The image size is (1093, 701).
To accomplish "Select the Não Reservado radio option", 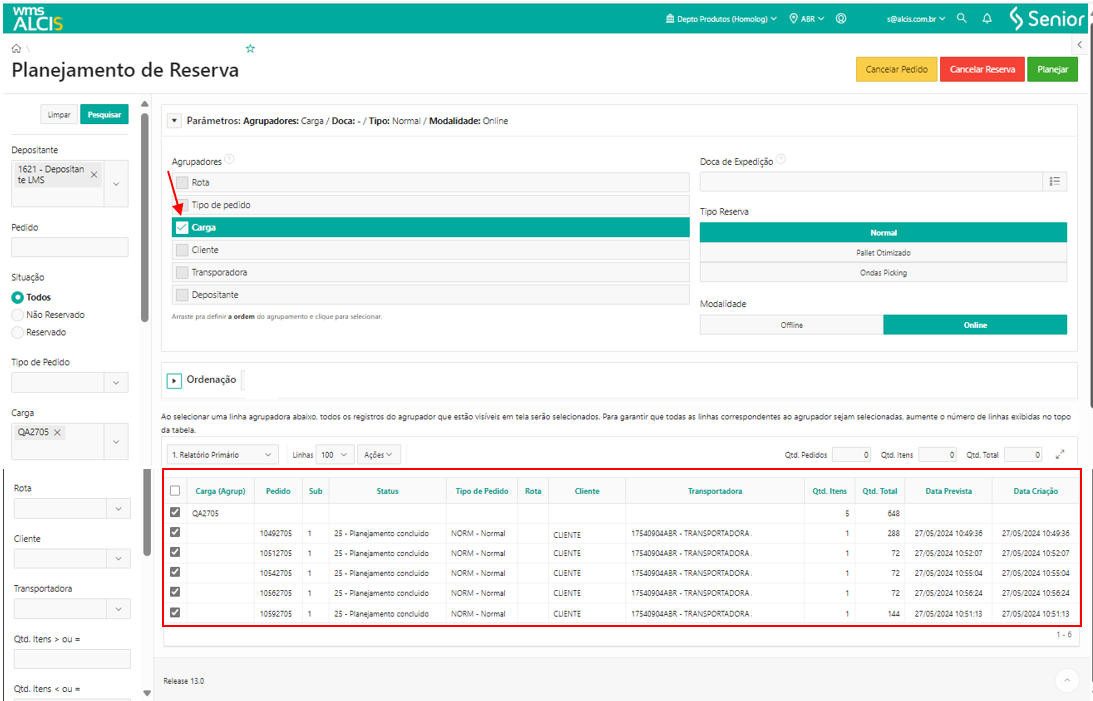I will click(x=18, y=315).
